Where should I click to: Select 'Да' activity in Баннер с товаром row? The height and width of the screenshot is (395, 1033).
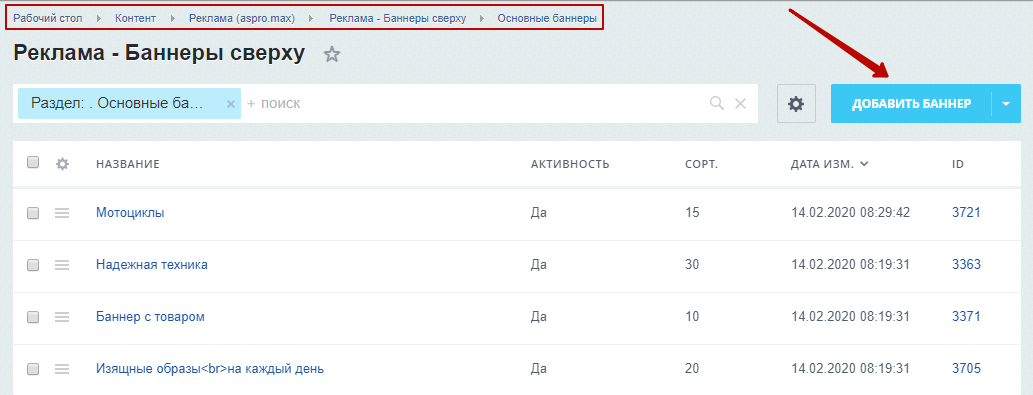(539, 317)
